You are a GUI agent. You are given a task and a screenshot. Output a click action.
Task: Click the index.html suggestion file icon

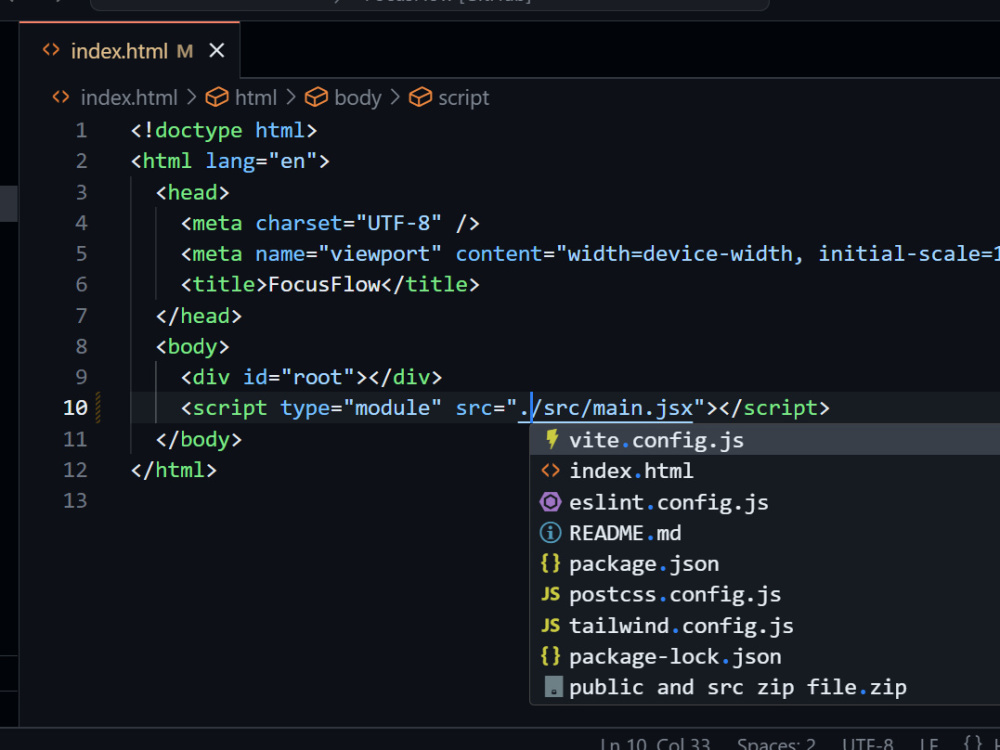point(550,471)
